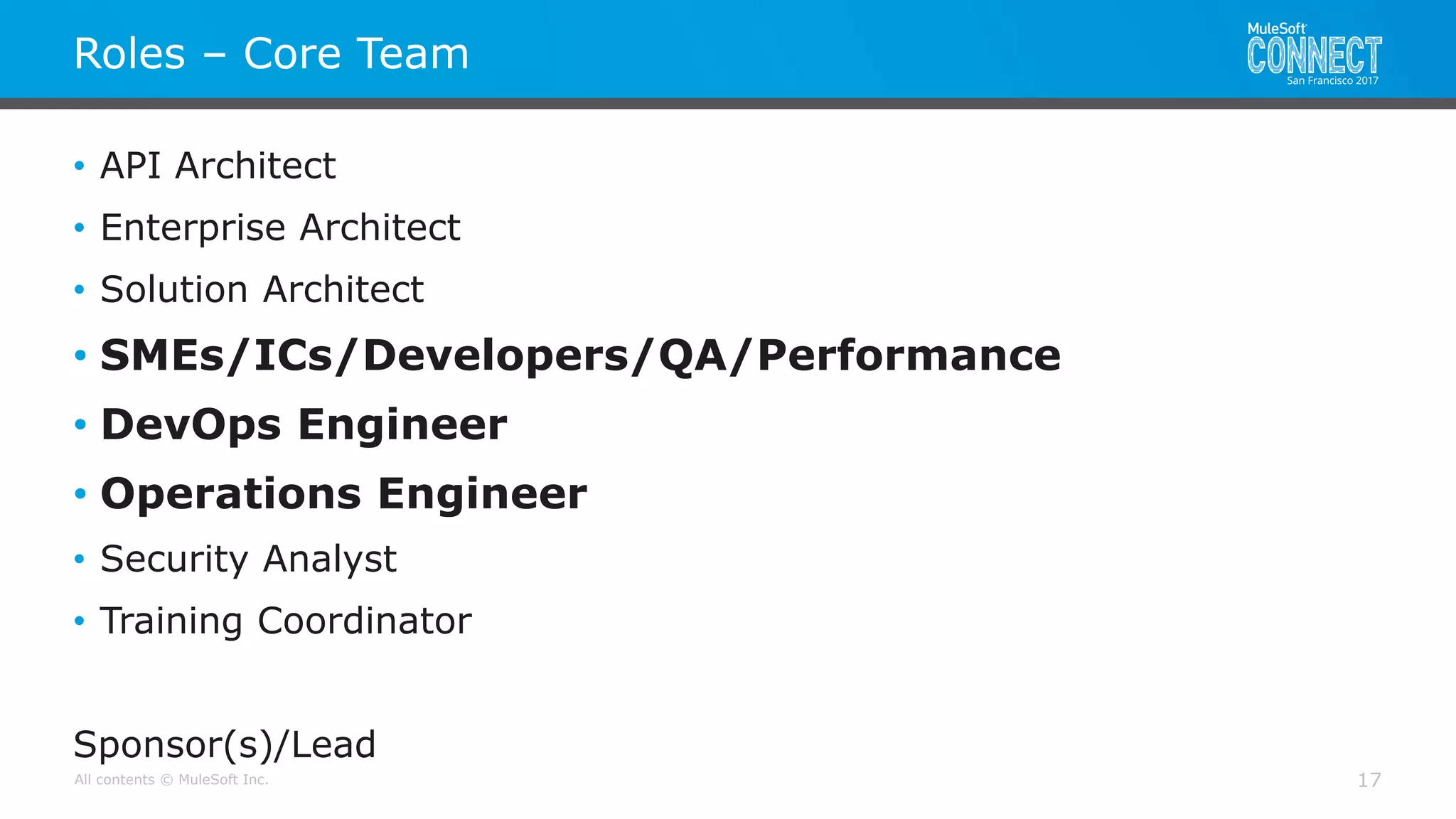Click the bullet dot beside DevOps Engineer

80,425
